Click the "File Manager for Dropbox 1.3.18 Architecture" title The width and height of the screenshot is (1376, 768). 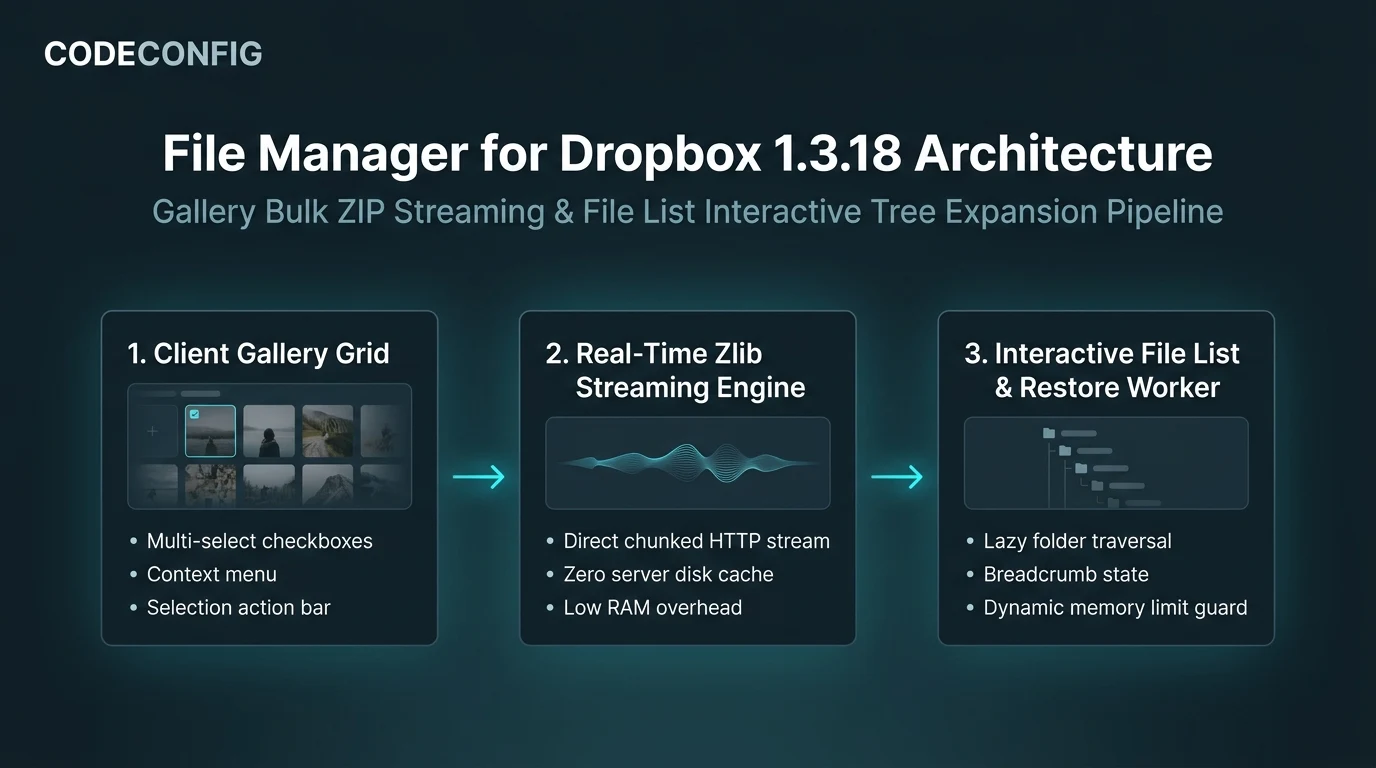coord(687,154)
